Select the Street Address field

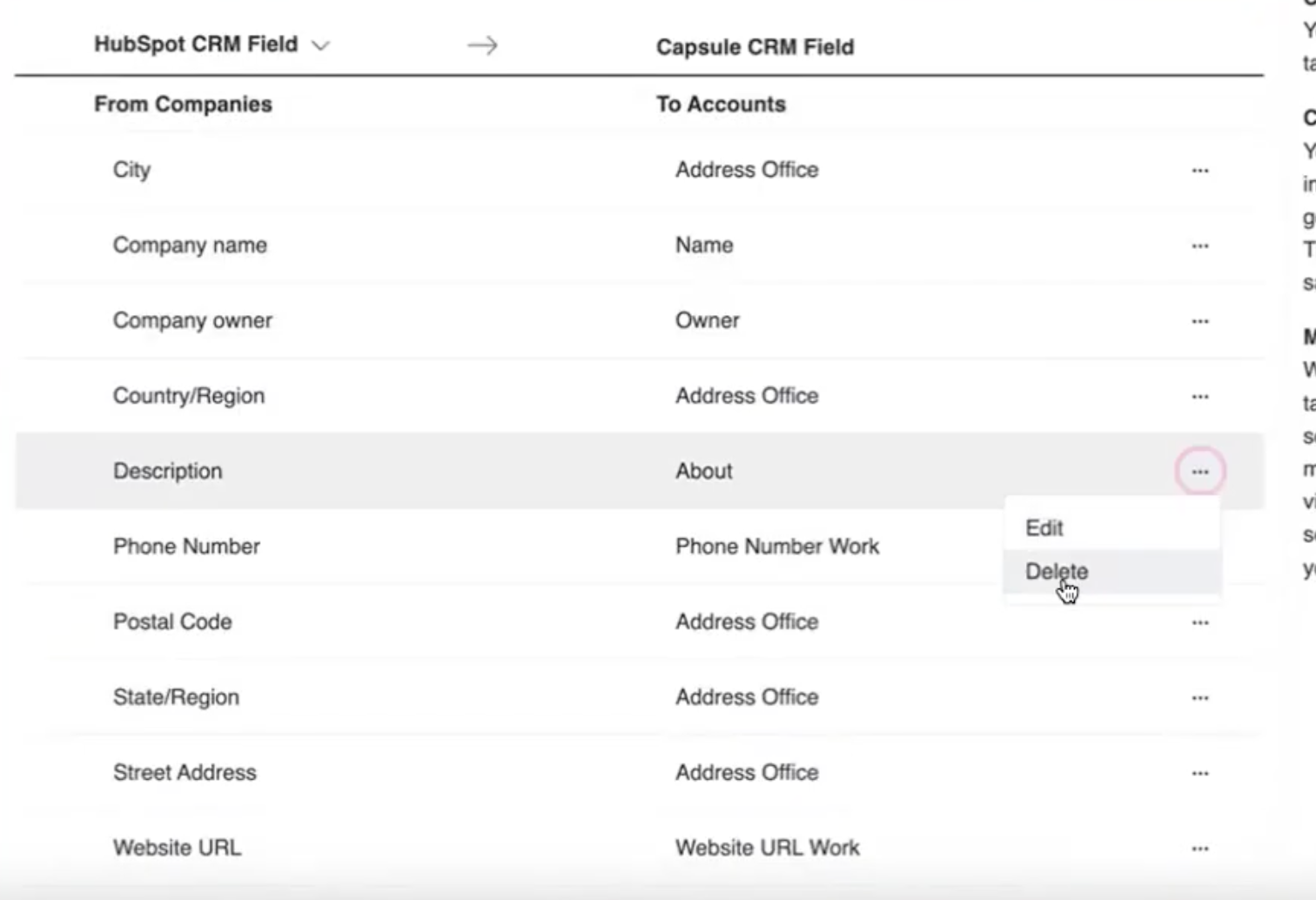[185, 772]
